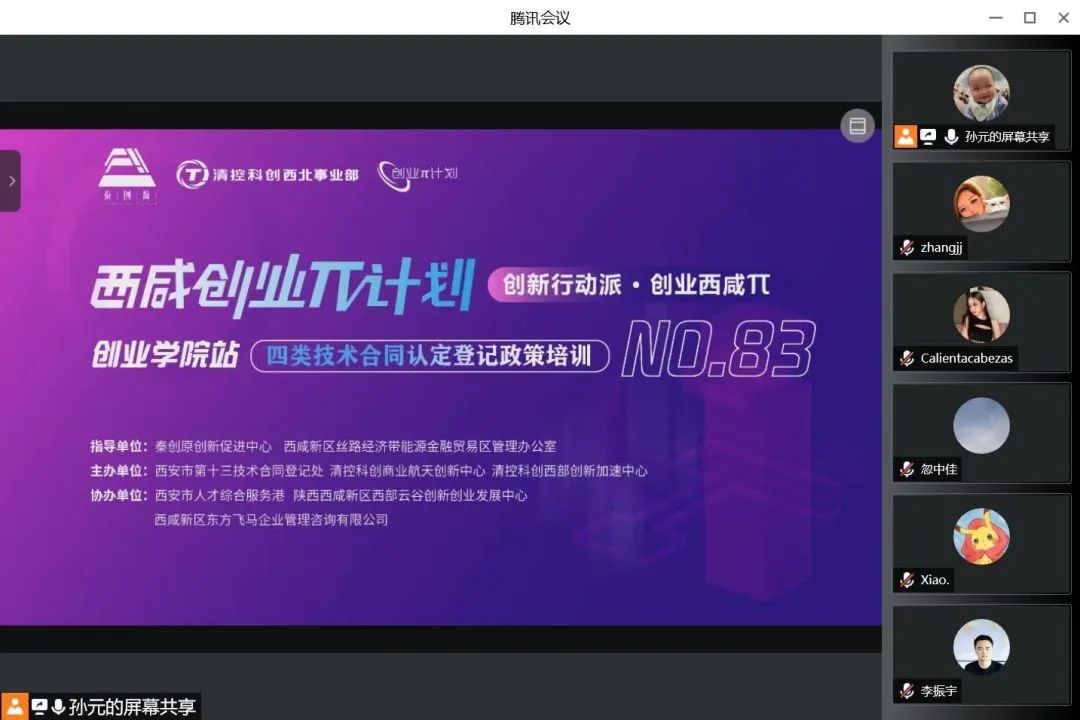This screenshot has height=720, width=1080.
Task: Expand the collapsed left side panel arrow
Action: 11,181
